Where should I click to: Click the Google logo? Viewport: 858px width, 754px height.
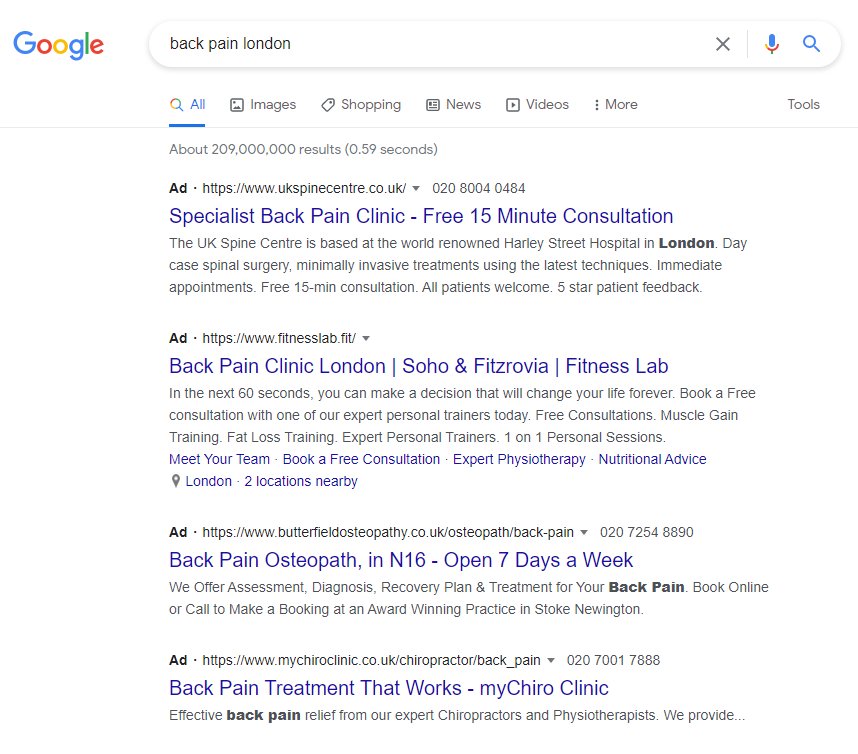click(x=59, y=44)
